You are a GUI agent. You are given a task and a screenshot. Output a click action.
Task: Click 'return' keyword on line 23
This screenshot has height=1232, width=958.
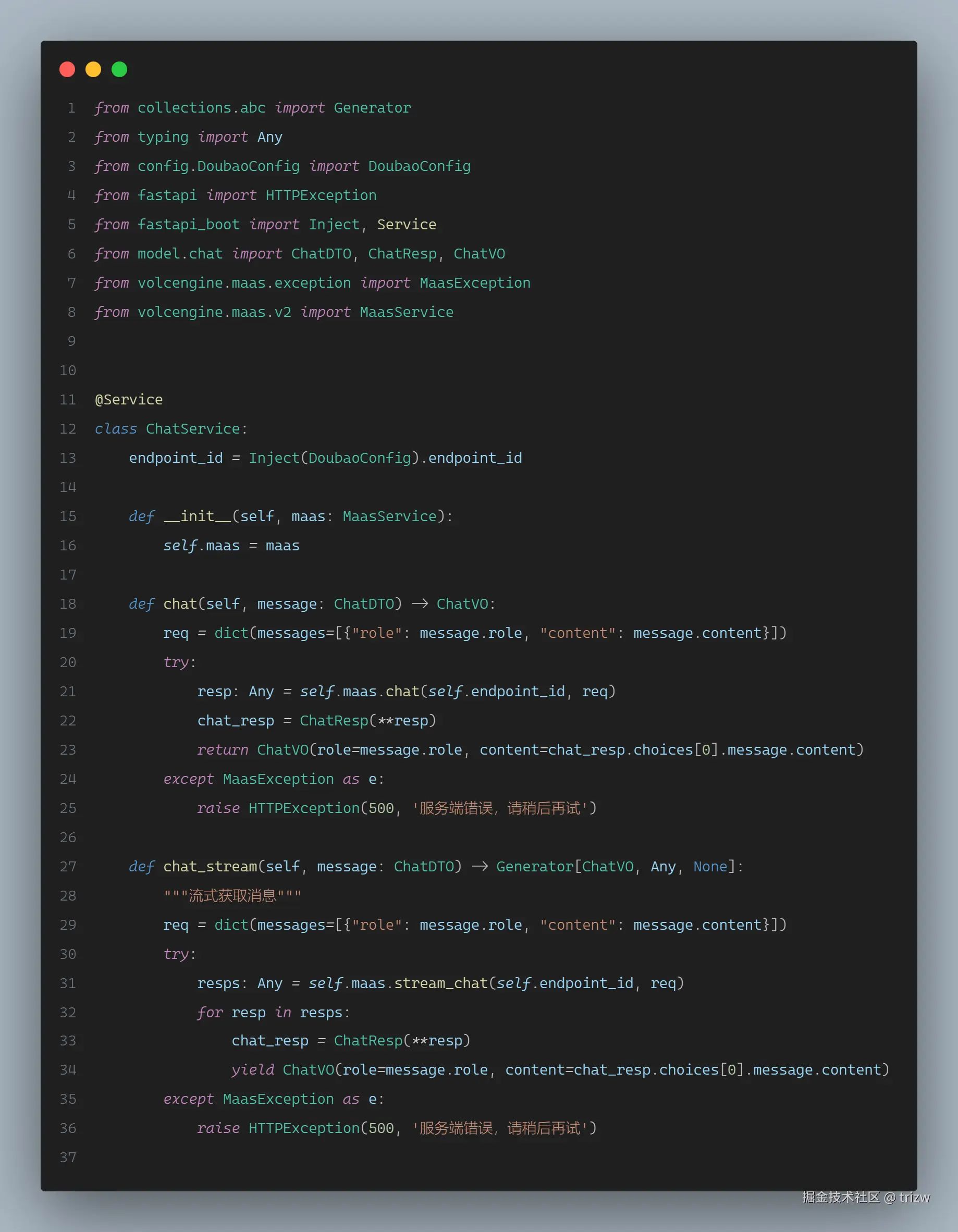coord(223,750)
